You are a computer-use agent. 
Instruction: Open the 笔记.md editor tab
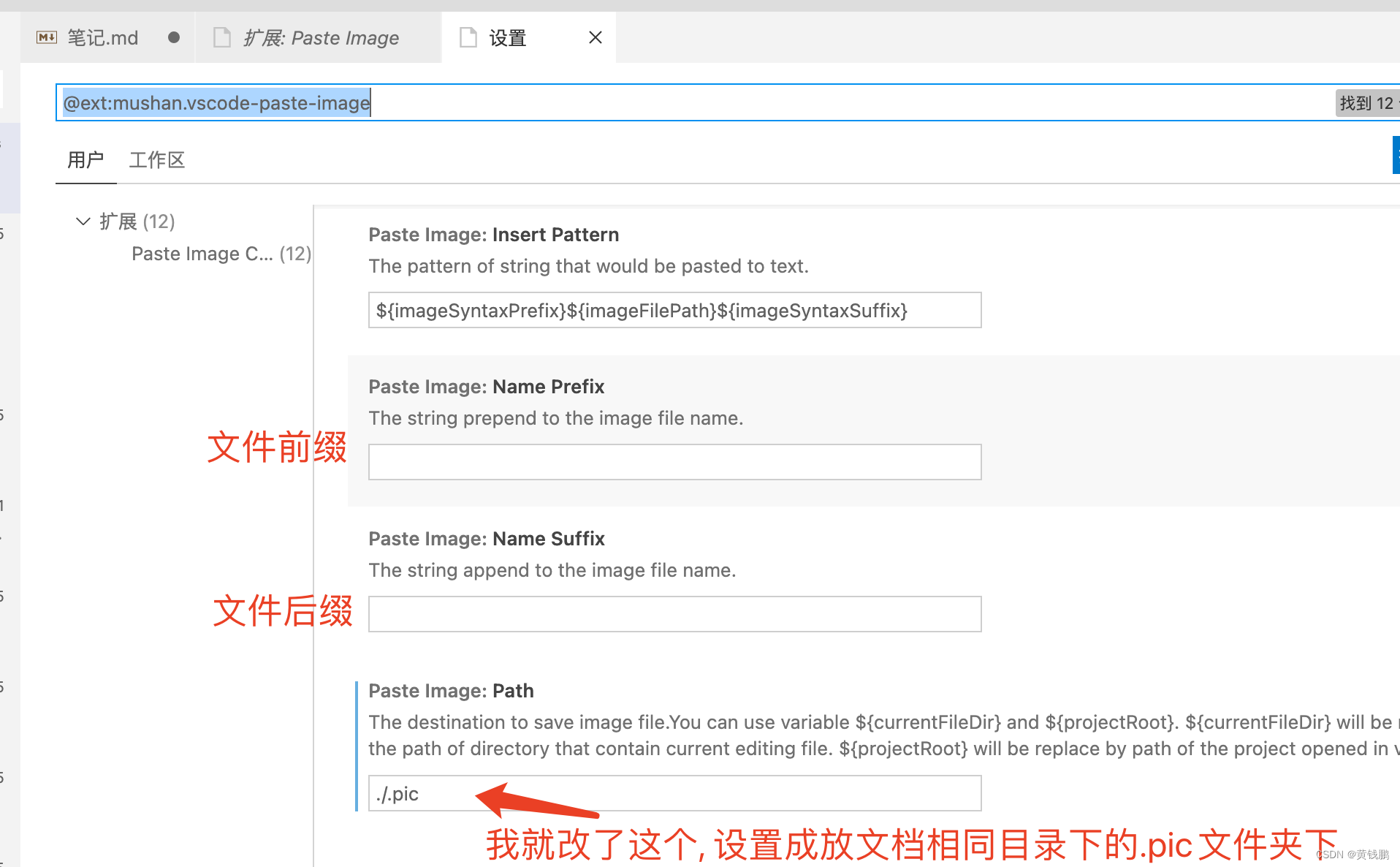108,37
